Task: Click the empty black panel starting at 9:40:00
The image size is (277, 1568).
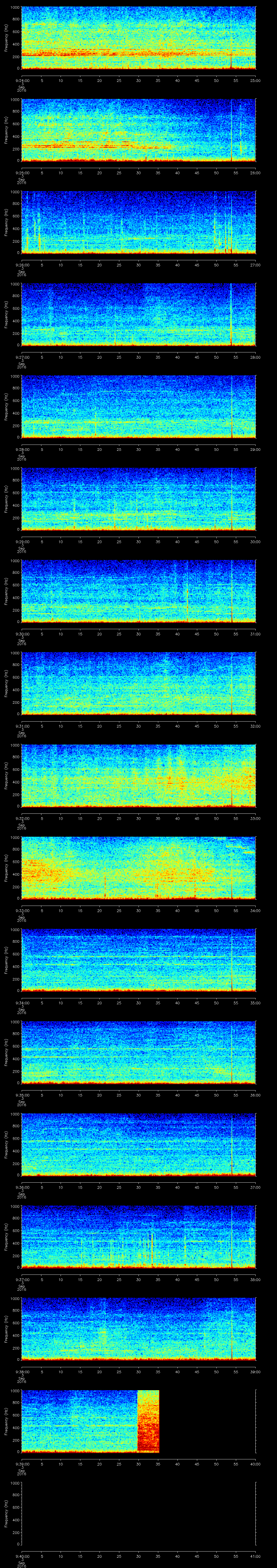Action: click(138, 1514)
